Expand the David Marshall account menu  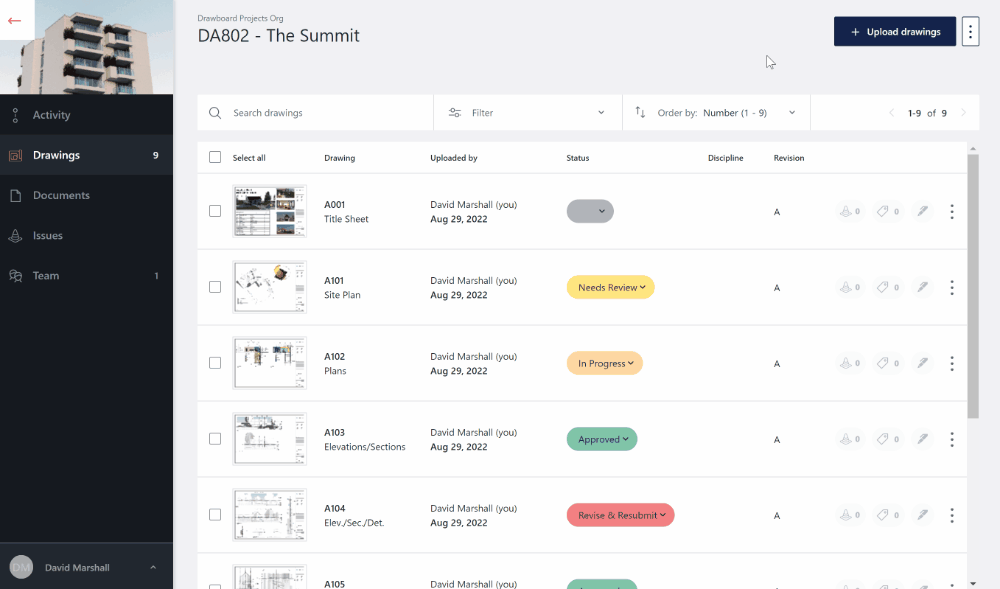pyautogui.click(x=87, y=567)
